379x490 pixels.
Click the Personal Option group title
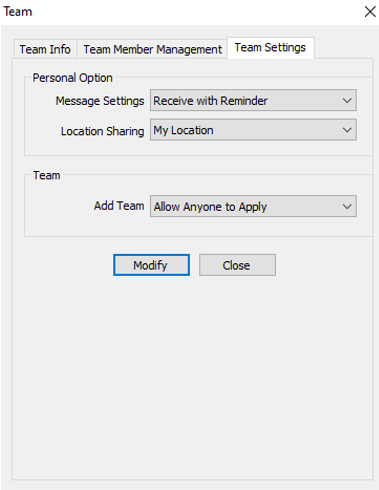[x=72, y=78]
